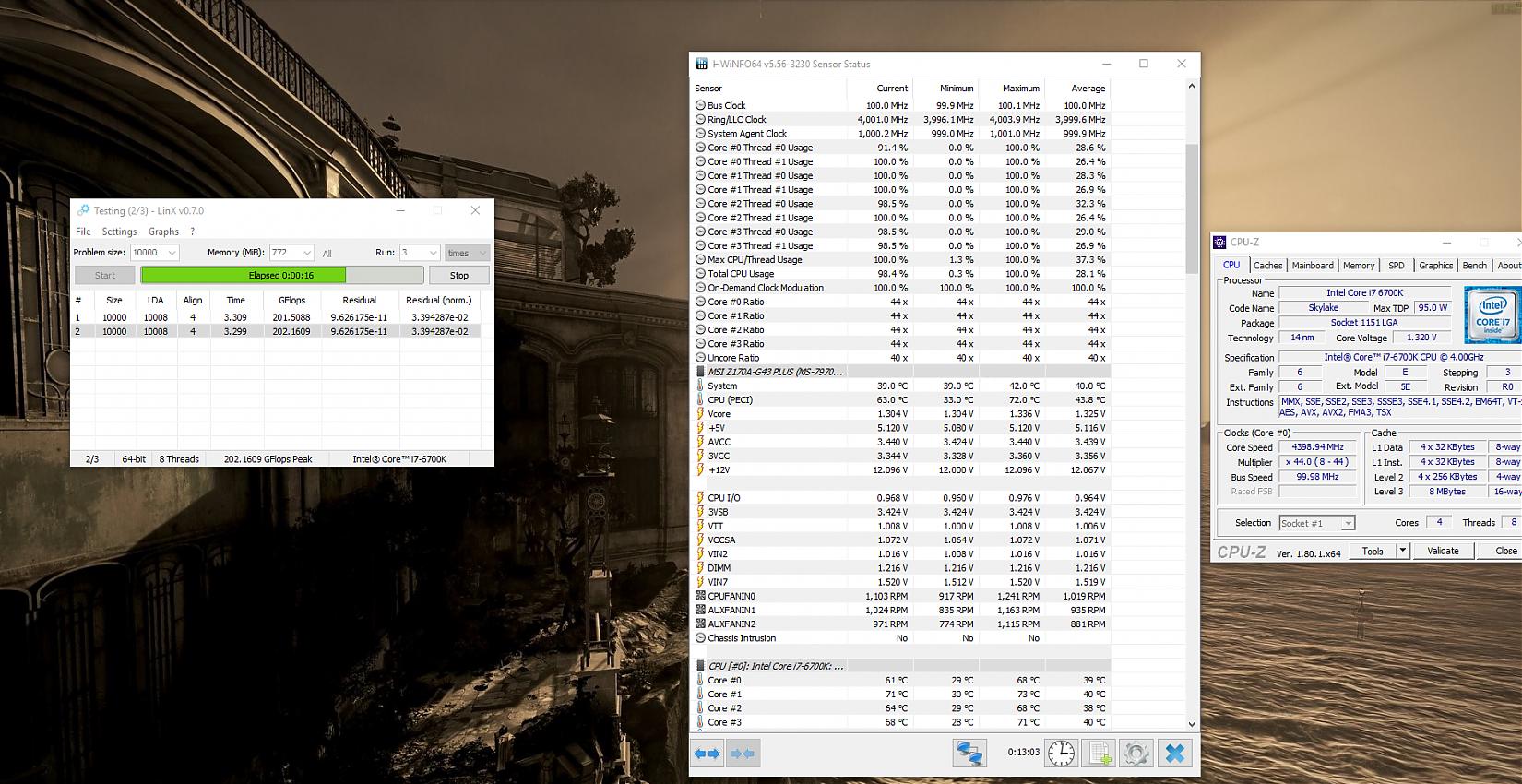
Task: Click the green Elapsed progress bar
Action: pyautogui.click(x=244, y=275)
